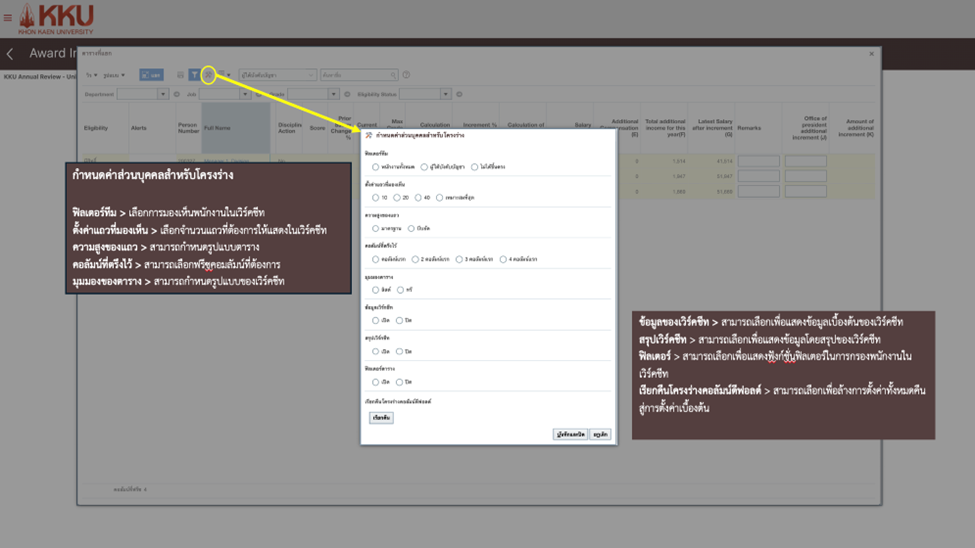Go back using the Award page arrow
Screen dimensions: 975x548
pyautogui.click(x=11, y=54)
